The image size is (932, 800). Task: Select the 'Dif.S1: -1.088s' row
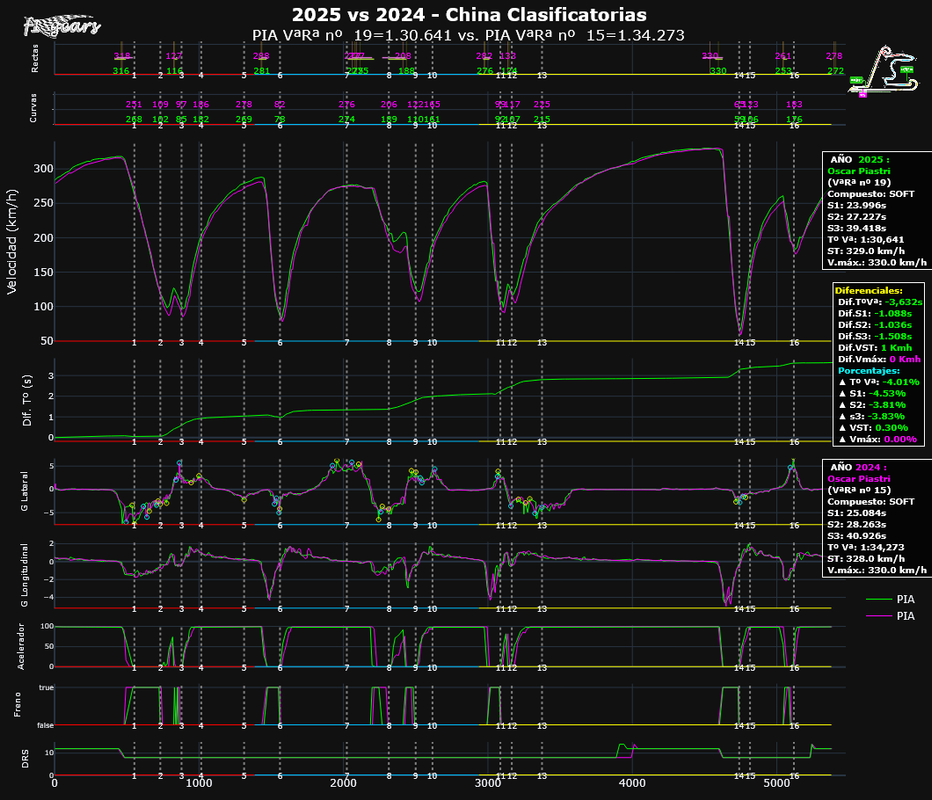(875, 313)
